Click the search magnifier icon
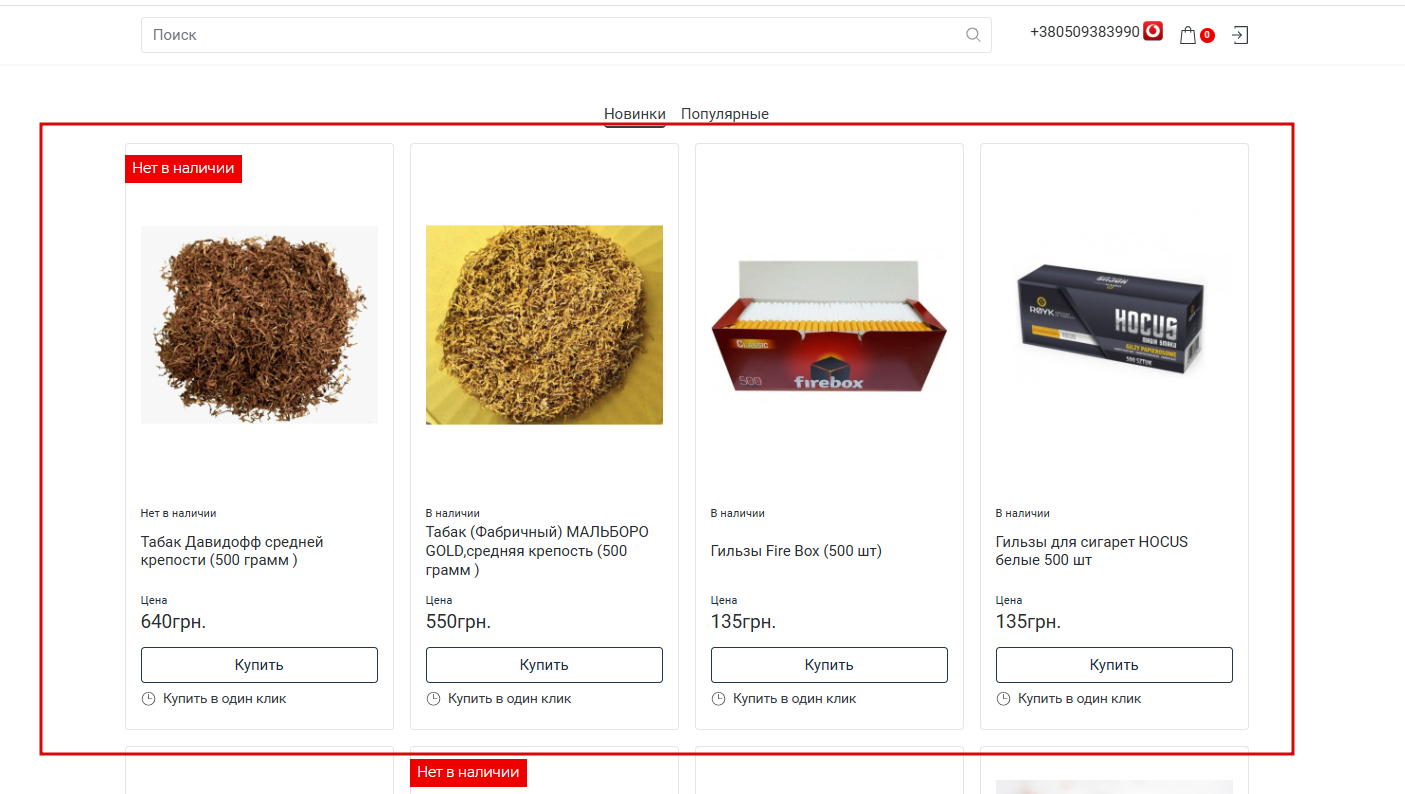The width and height of the screenshot is (1405, 794). [973, 35]
